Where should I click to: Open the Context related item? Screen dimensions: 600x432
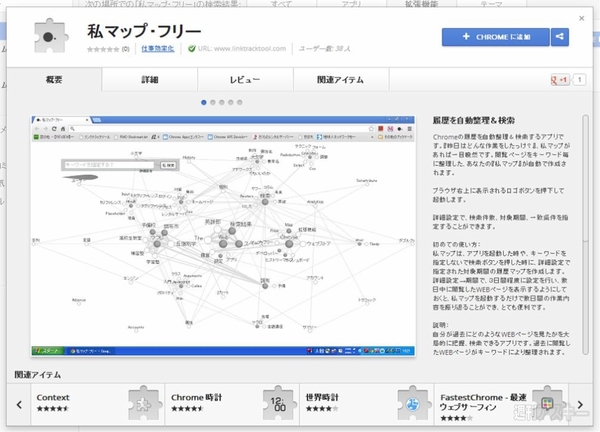coord(98,404)
